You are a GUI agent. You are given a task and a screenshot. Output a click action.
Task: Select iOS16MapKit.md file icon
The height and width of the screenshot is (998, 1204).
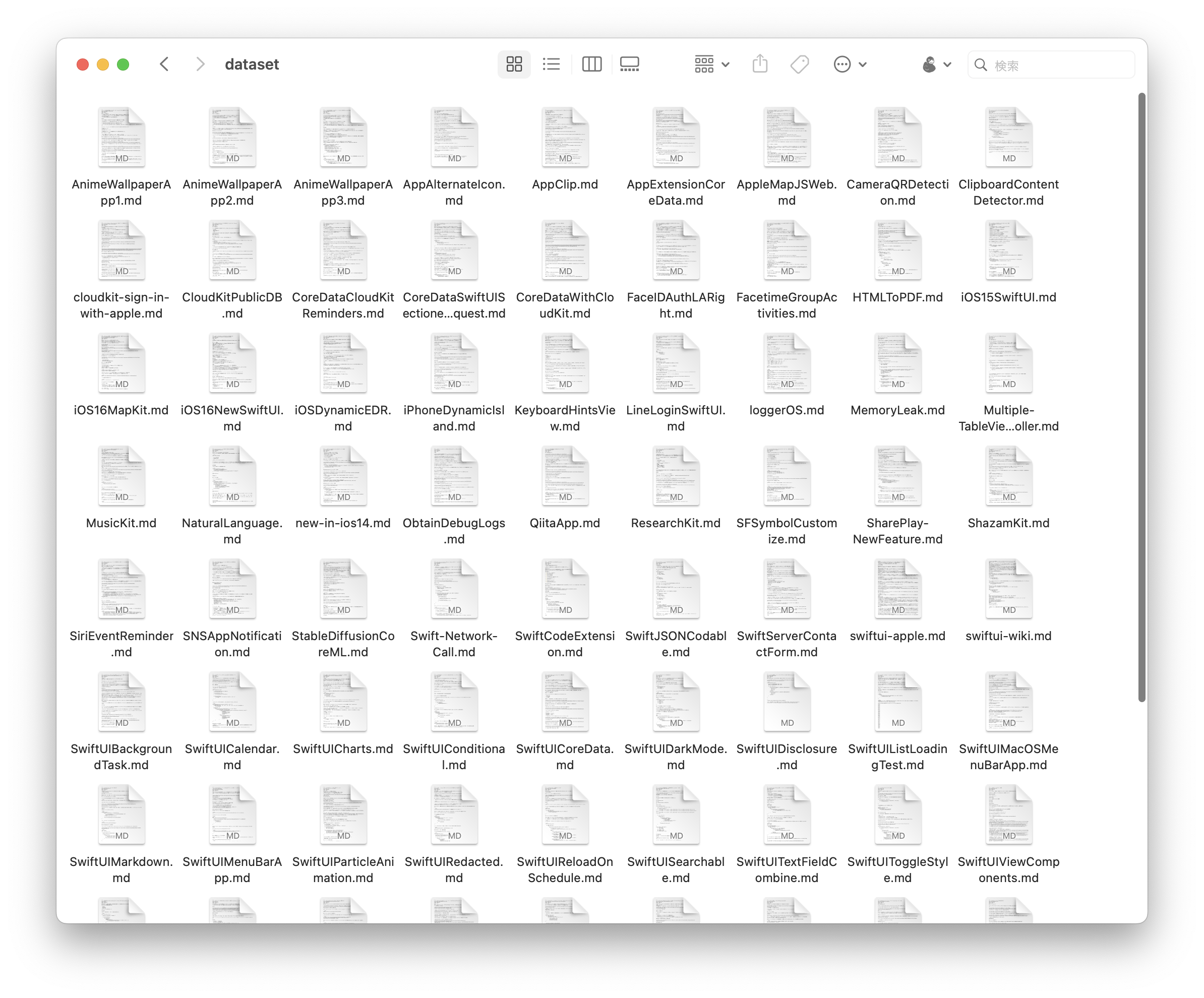click(x=122, y=363)
